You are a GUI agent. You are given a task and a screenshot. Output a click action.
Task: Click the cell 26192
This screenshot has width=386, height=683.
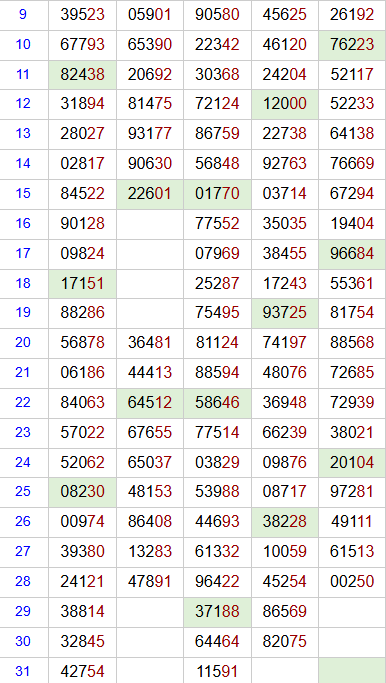pyautogui.click(x=352, y=15)
